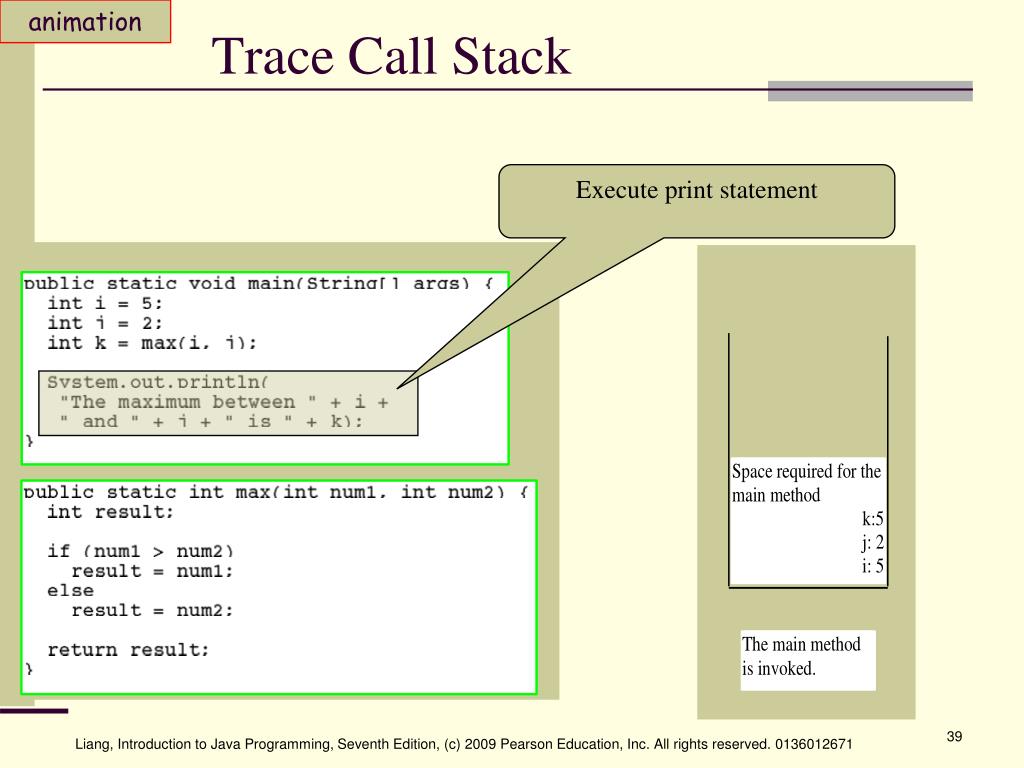Click line '" and " + j + " is " + k);'
The image size is (1024, 768).
pos(210,421)
